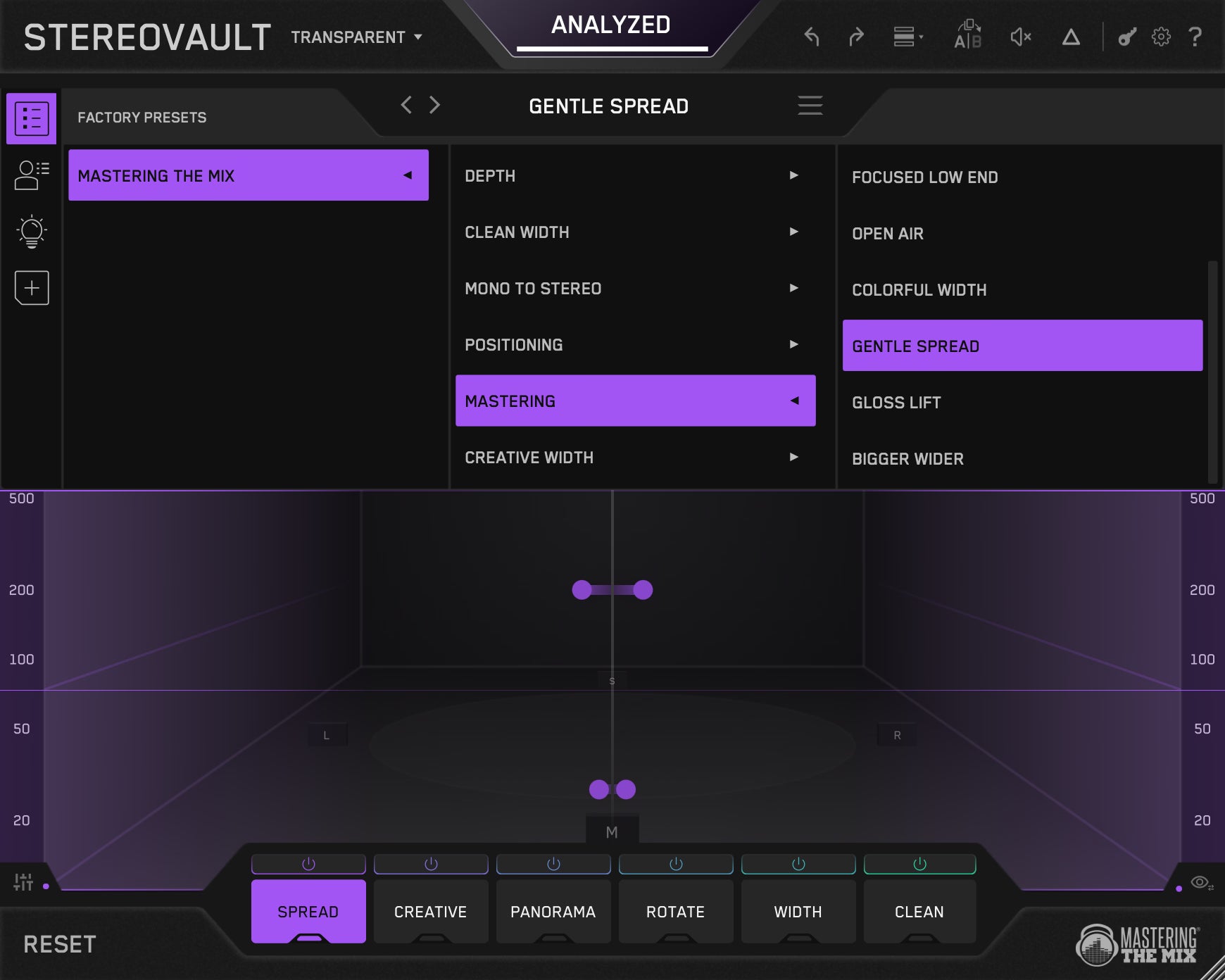This screenshot has height=980, width=1225.
Task: Switch to the CREATIVE module tab
Action: 431,911
